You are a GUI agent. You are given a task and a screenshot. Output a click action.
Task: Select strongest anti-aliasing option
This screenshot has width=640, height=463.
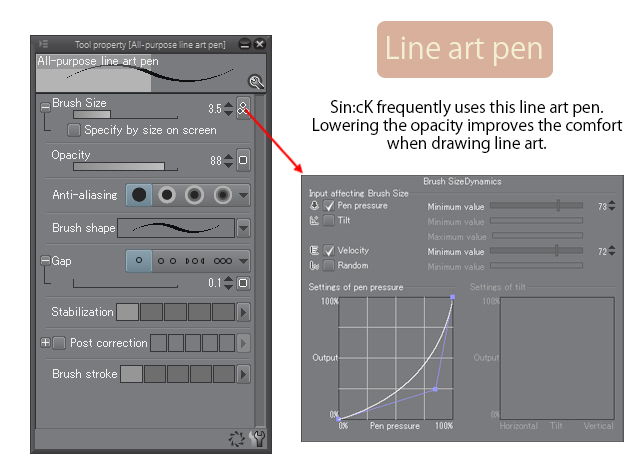(x=222, y=195)
